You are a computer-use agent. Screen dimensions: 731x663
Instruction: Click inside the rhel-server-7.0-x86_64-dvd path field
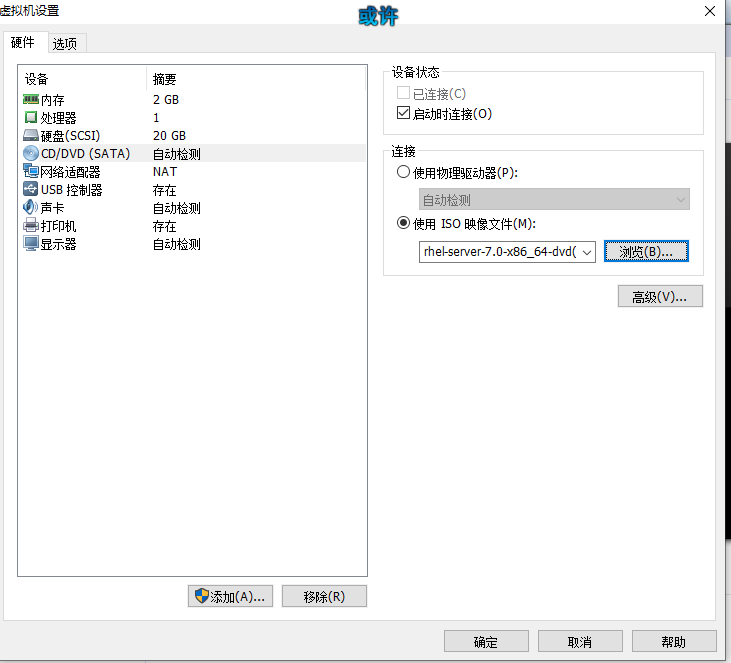pos(500,252)
